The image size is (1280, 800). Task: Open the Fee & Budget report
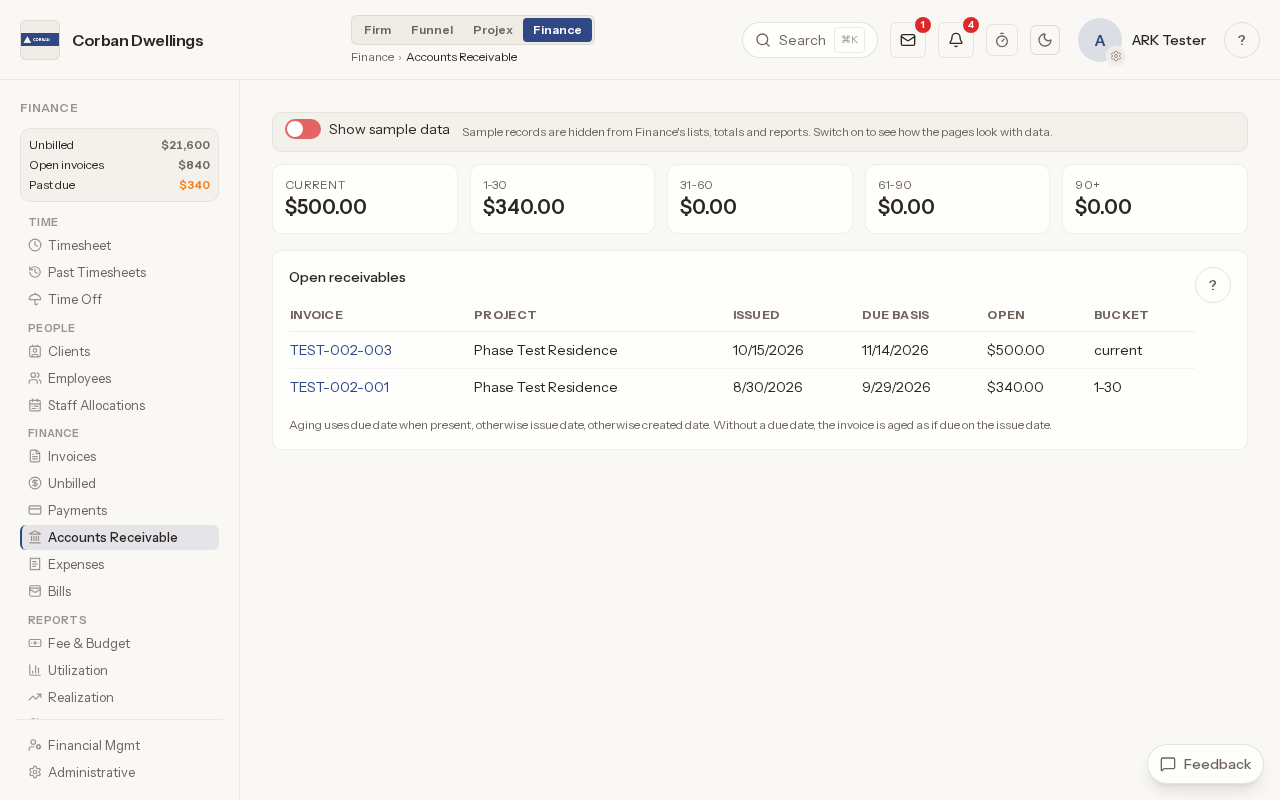tap(119, 643)
